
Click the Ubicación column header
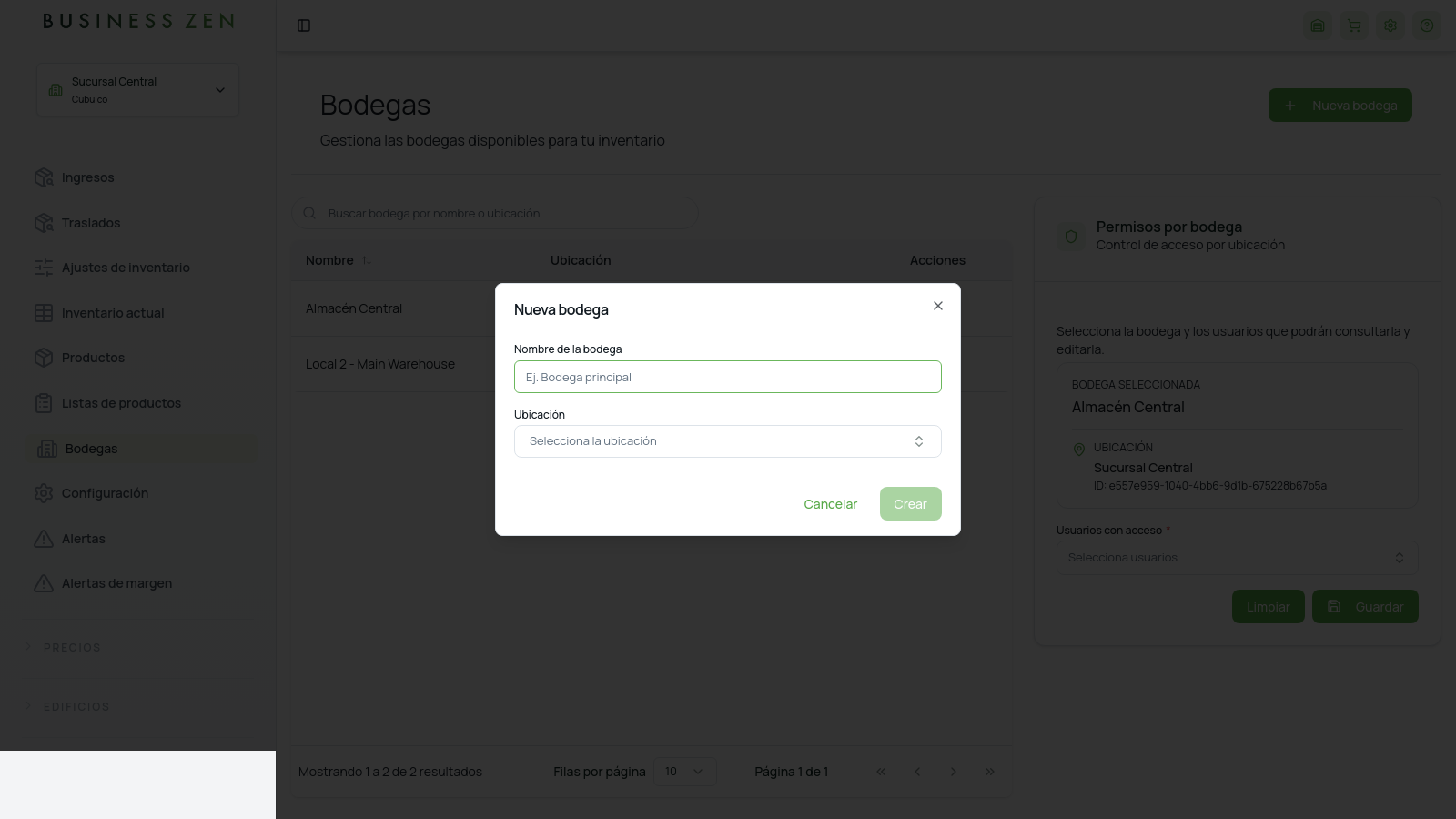tap(581, 260)
